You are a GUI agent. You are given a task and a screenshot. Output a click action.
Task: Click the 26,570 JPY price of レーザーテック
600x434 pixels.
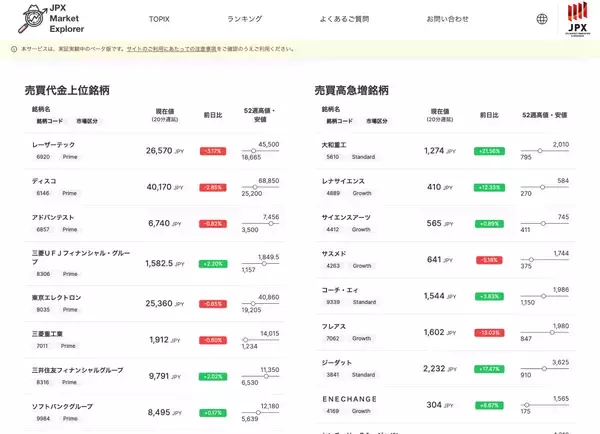tap(165, 151)
